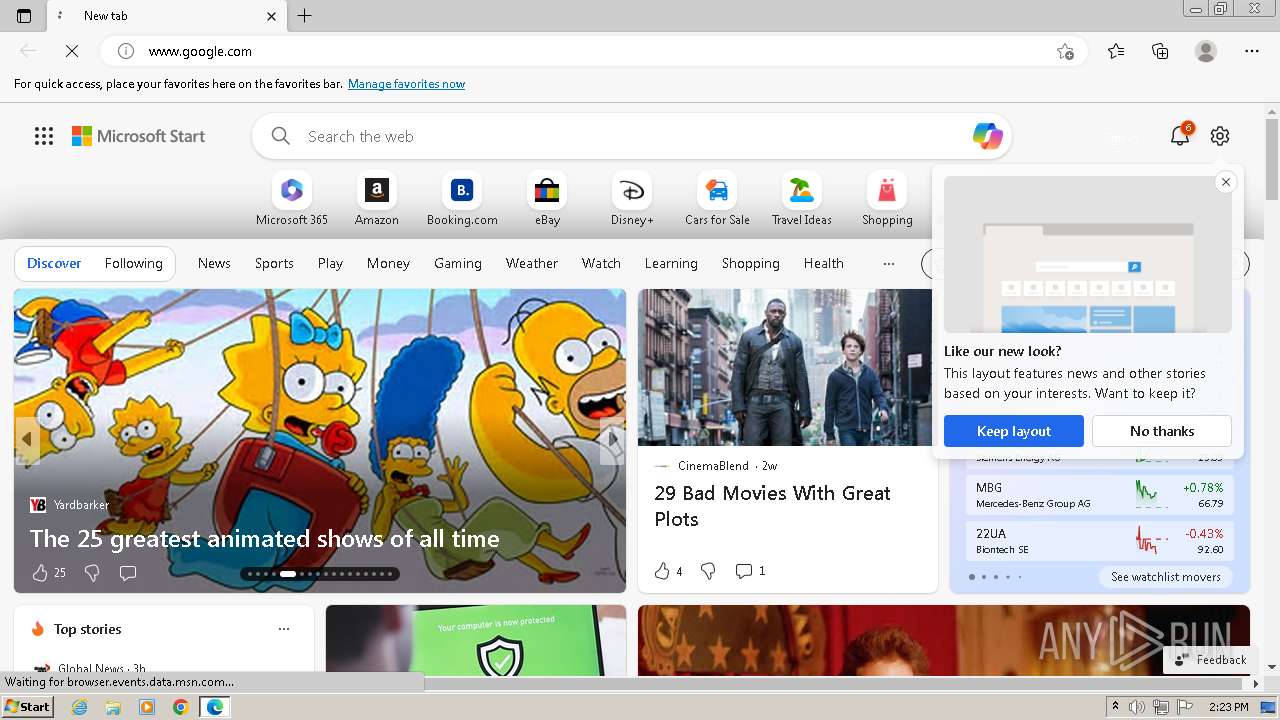Screen dimensions: 1280x720
Task: Select the Money category
Action: point(388,263)
